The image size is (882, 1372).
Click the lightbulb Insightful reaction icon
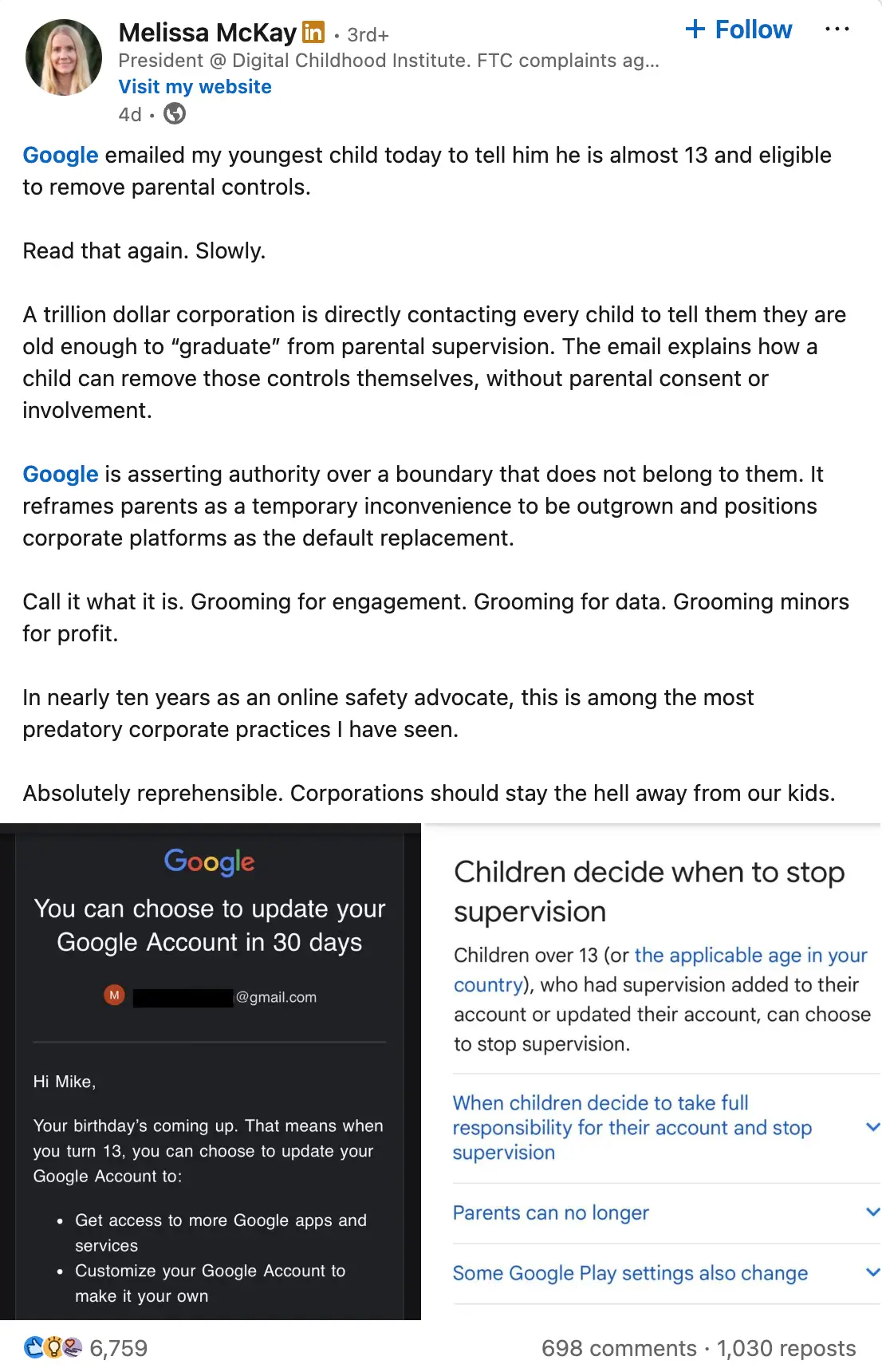pyautogui.click(x=53, y=1348)
